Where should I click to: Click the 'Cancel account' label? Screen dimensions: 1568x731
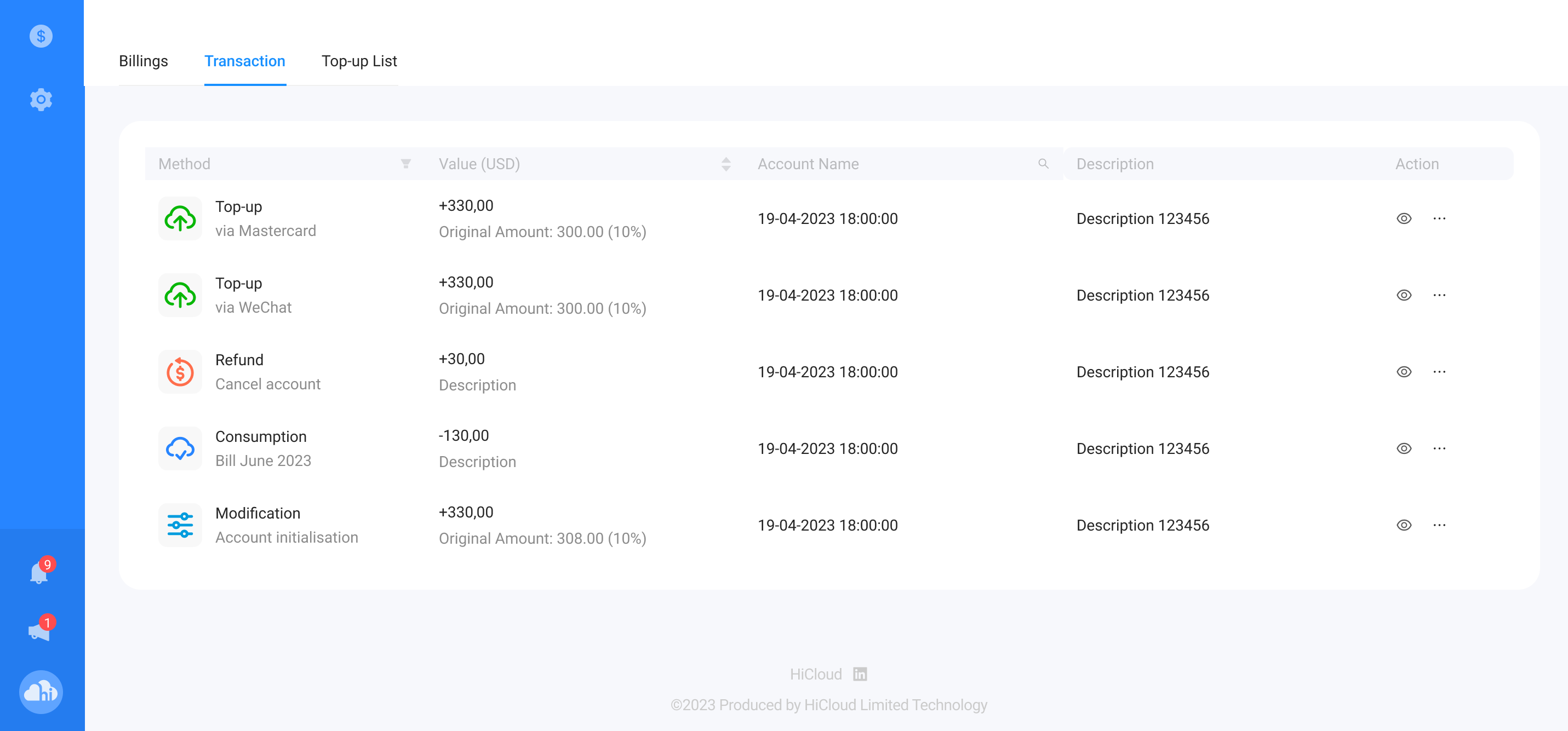click(268, 384)
